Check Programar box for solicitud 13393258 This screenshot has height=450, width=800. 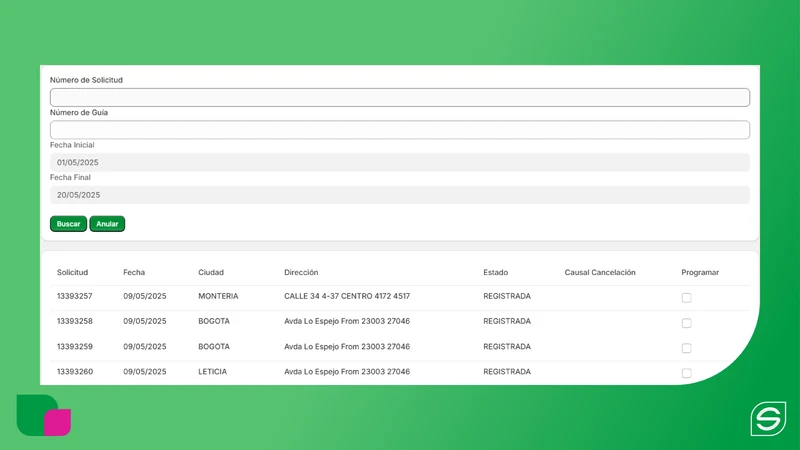686,323
